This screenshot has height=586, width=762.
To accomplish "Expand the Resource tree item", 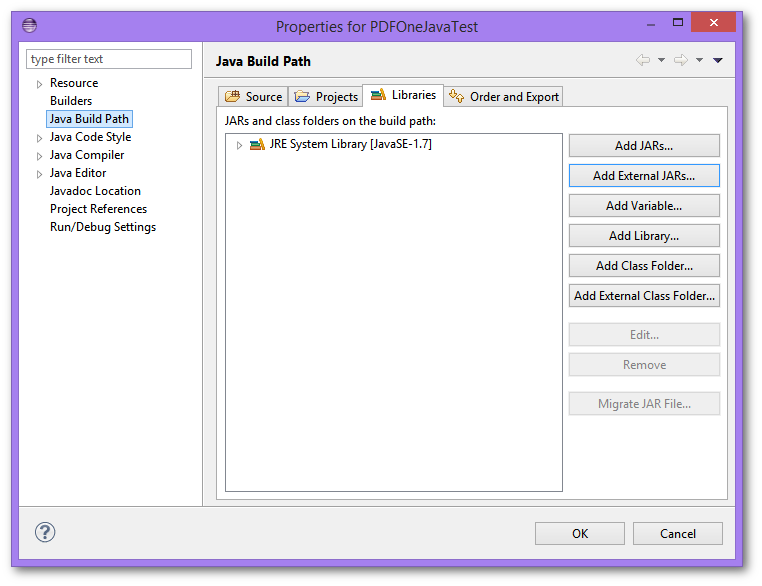I will tap(39, 84).
